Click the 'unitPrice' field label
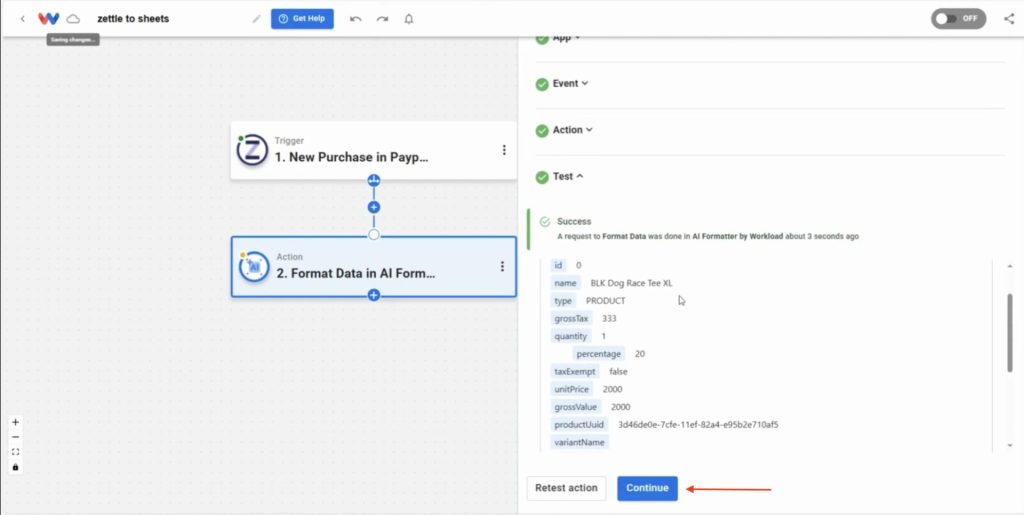1024x515 pixels. point(572,389)
